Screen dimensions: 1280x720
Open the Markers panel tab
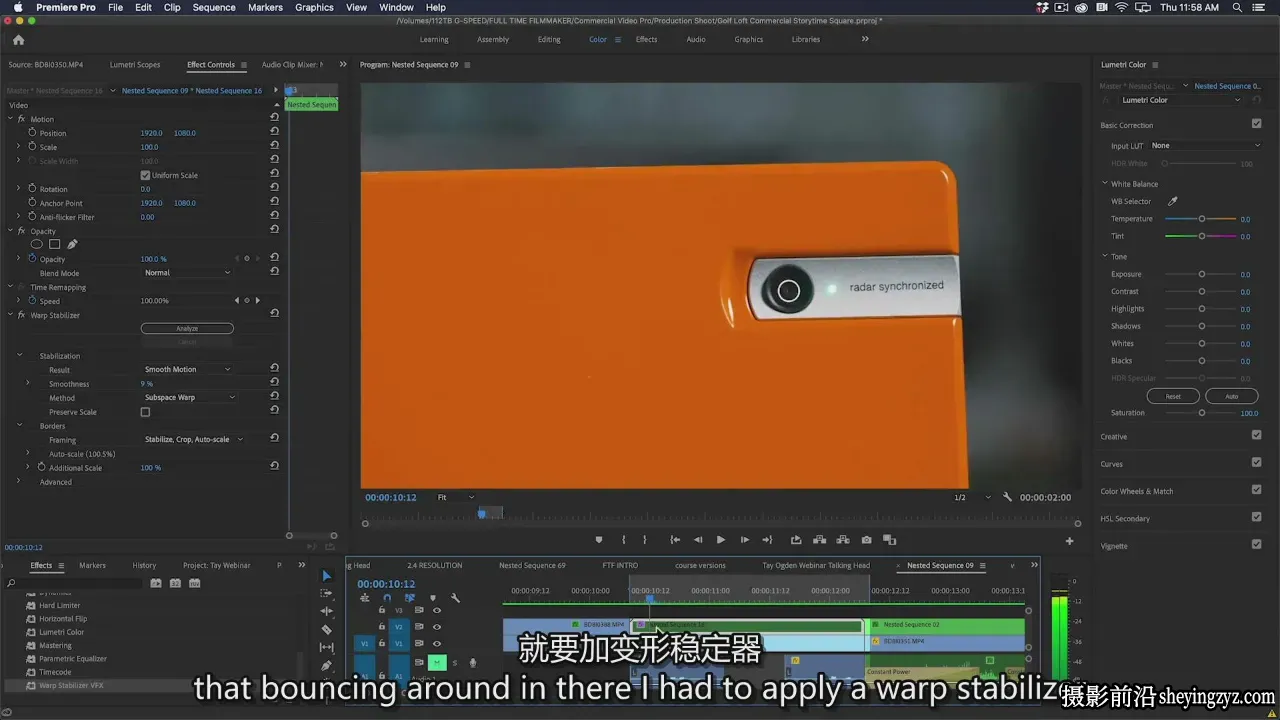(93, 565)
